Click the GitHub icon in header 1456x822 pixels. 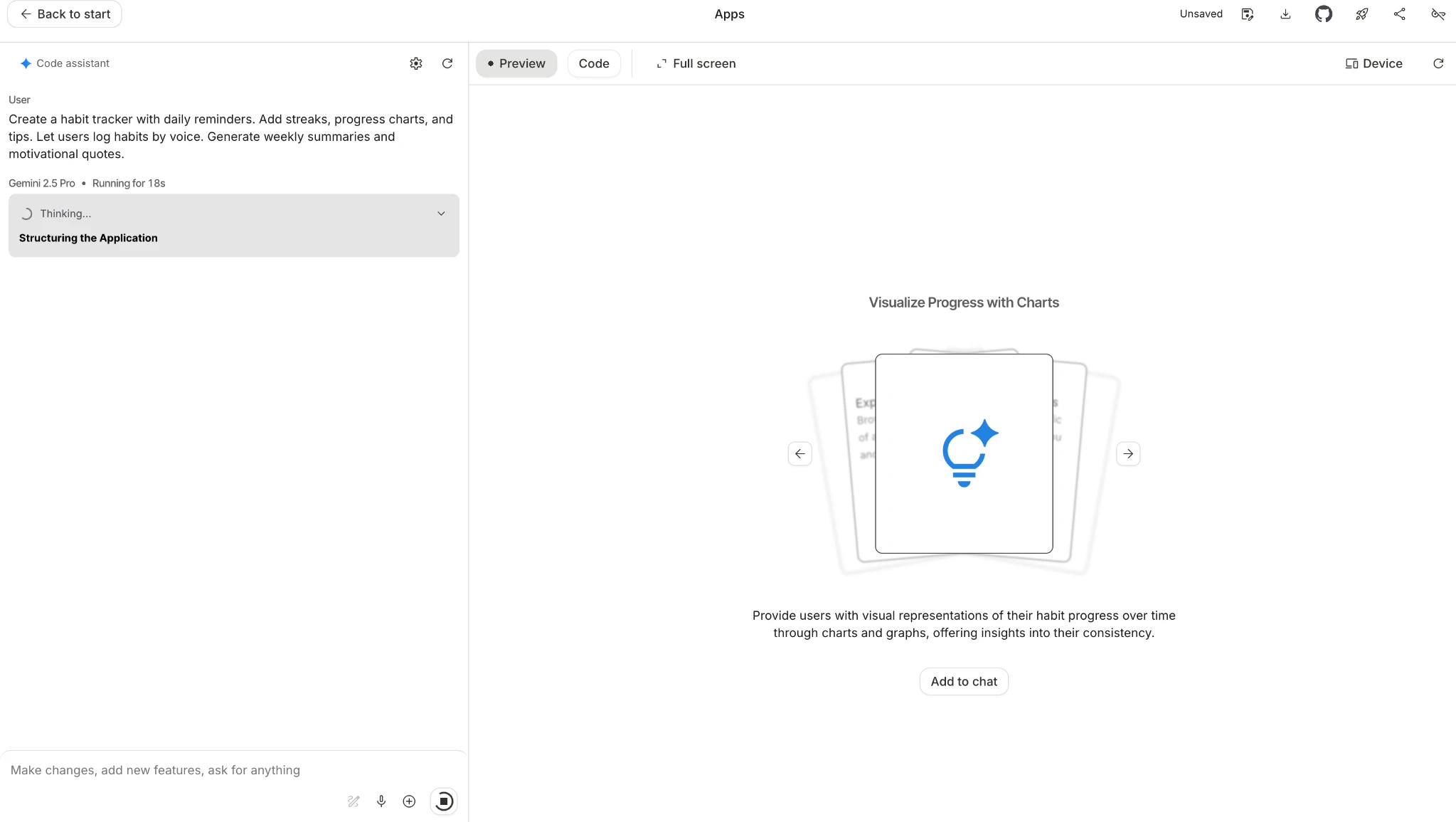1323,14
